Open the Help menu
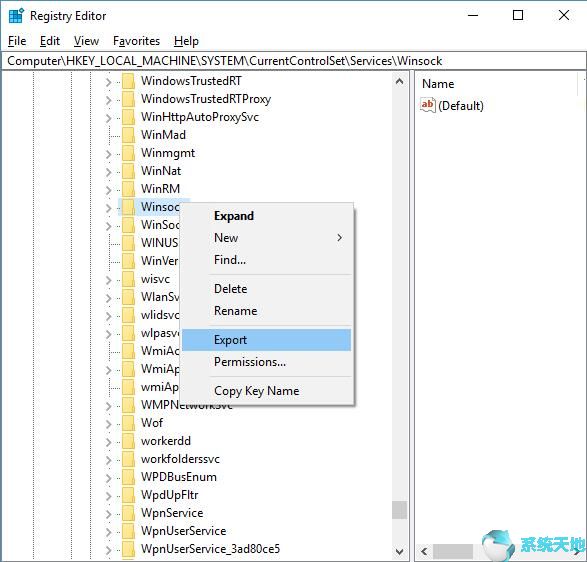 pos(186,41)
